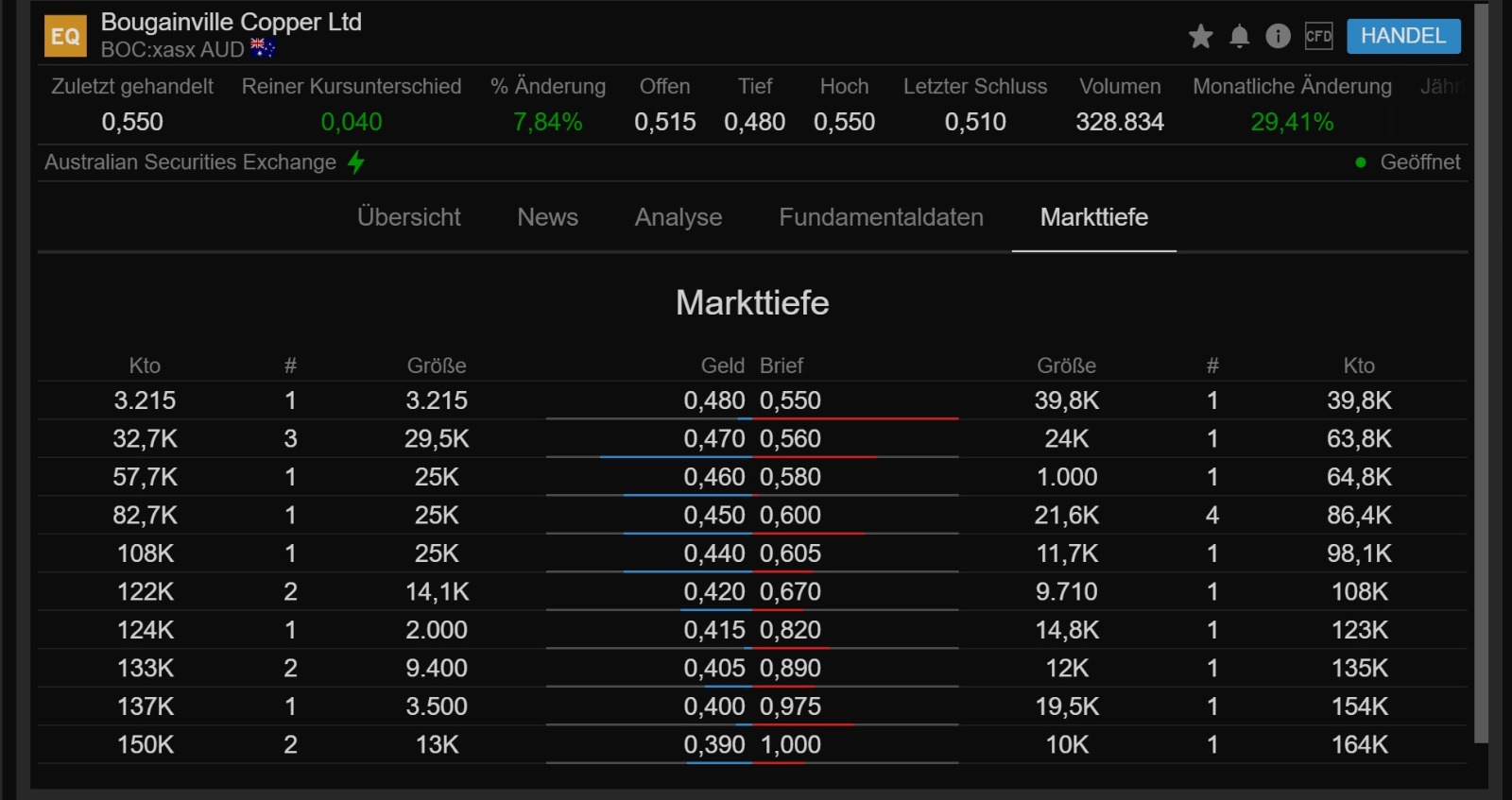The width and height of the screenshot is (1512, 800).
Task: Click ask cumulative 164K
Action: 1359,745
